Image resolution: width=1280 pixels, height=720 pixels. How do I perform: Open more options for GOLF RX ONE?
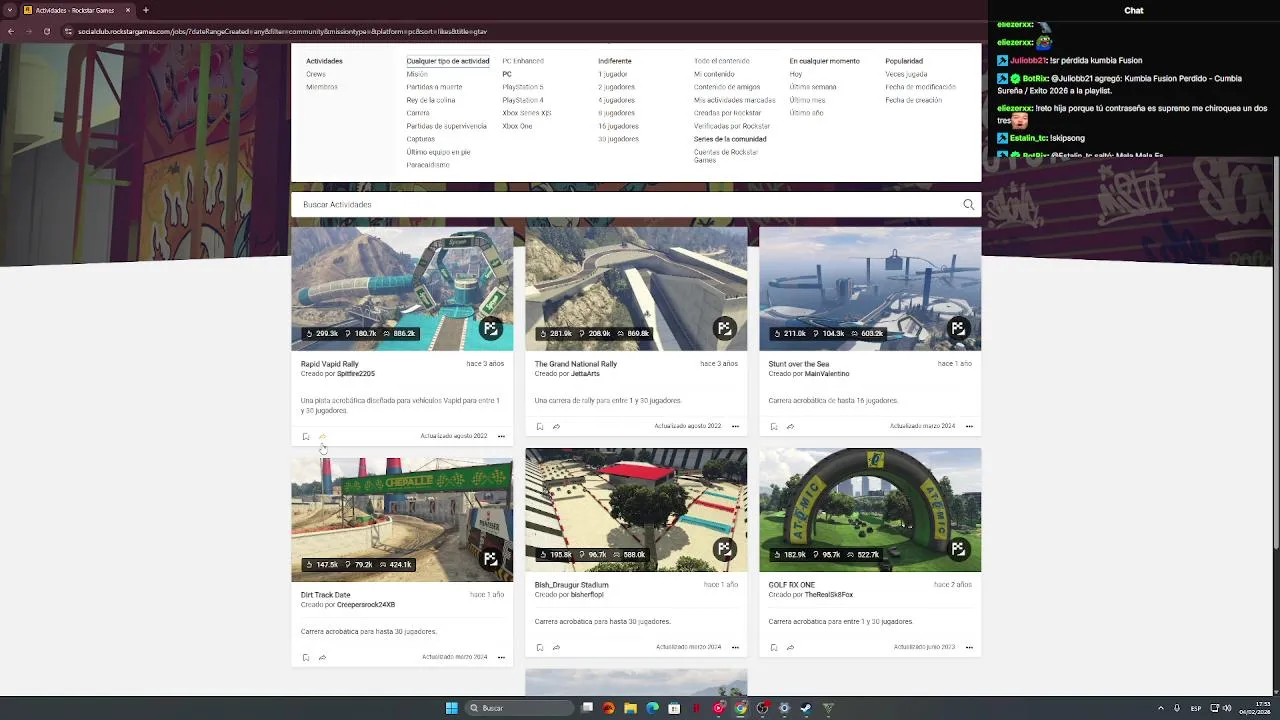pyautogui.click(x=969, y=647)
